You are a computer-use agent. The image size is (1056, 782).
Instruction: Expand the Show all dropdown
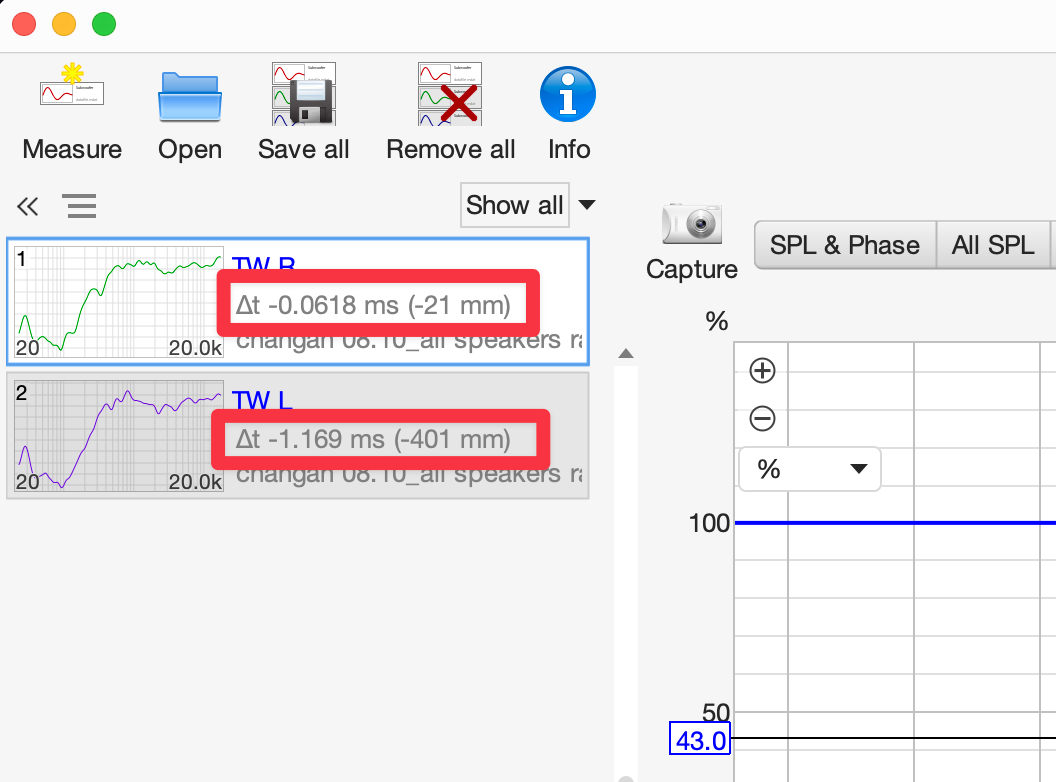pos(587,205)
